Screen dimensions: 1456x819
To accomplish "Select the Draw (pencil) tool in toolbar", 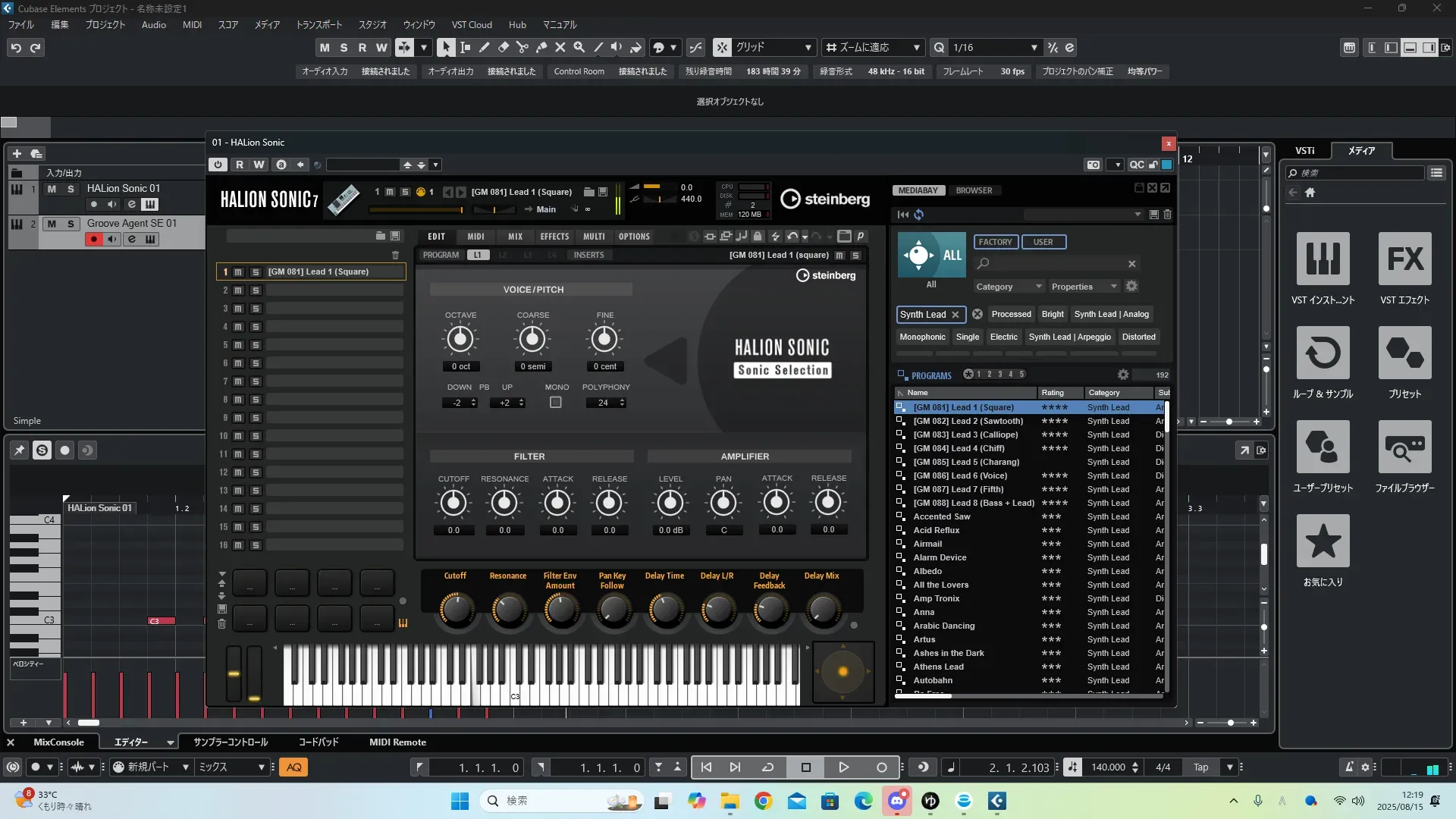I will 484,47.
